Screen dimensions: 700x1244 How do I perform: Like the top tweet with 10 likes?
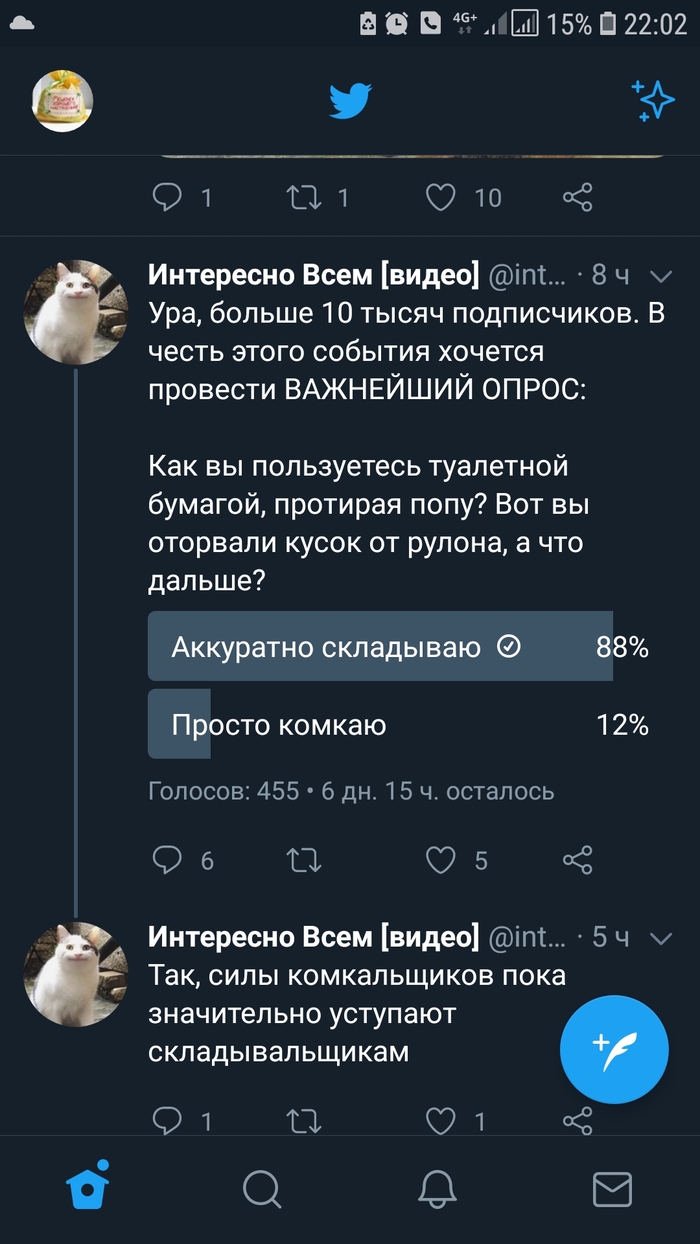coord(441,197)
